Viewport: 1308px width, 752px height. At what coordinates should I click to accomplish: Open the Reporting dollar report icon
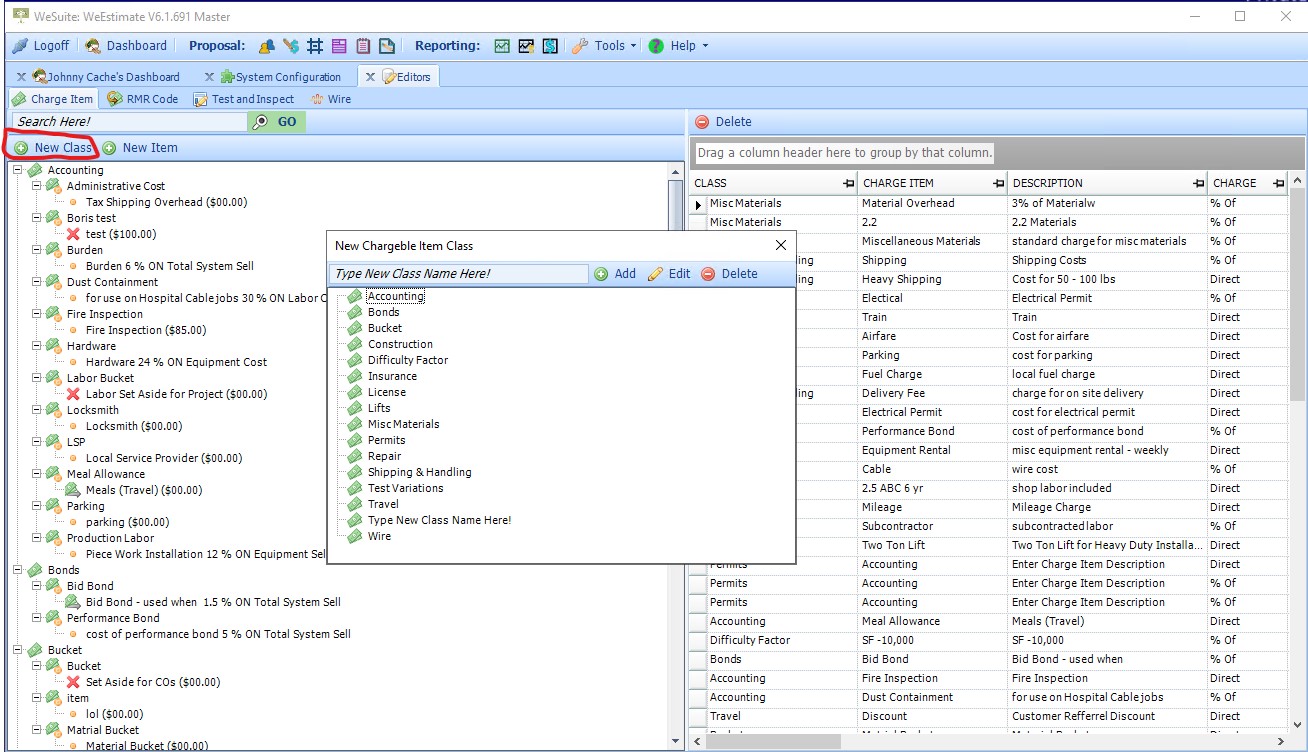pyautogui.click(x=548, y=46)
